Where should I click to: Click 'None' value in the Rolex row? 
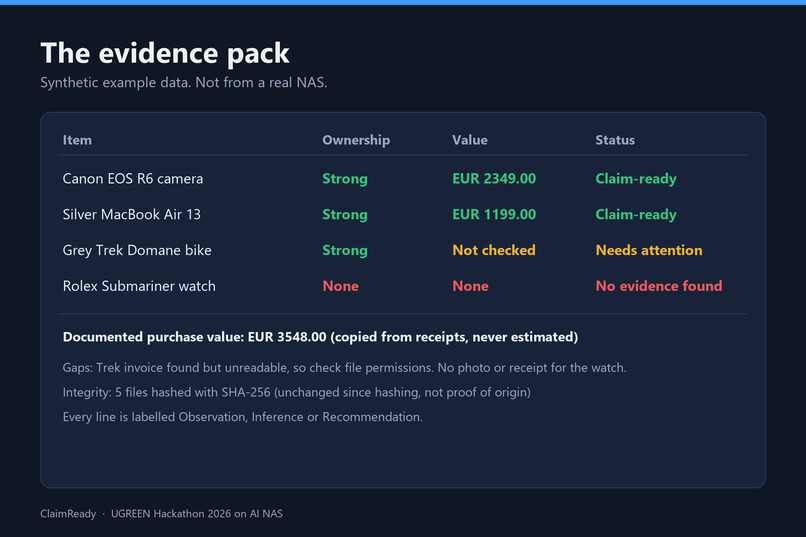[470, 286]
